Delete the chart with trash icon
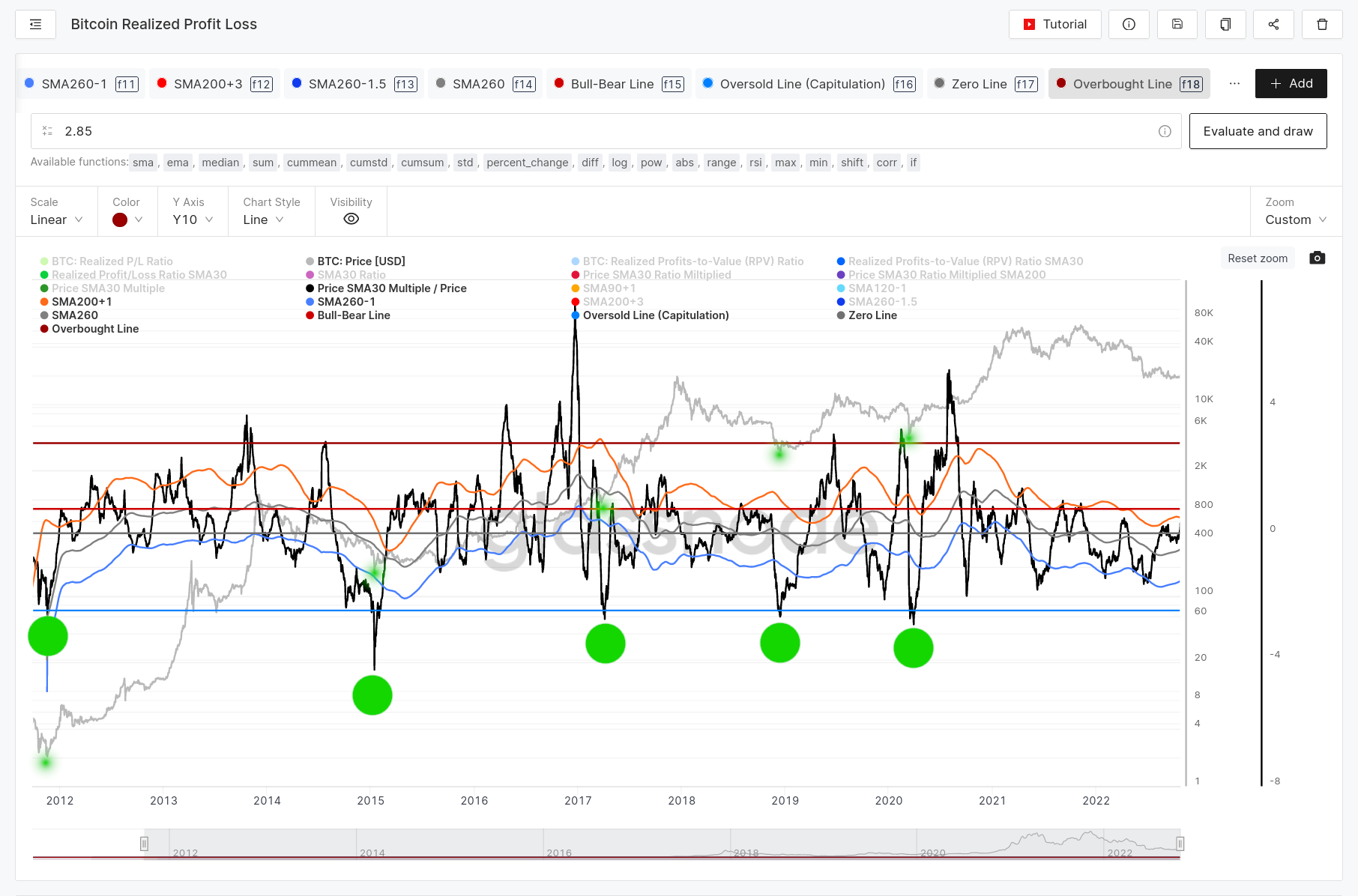This screenshot has height=896, width=1358. pos(1322,25)
